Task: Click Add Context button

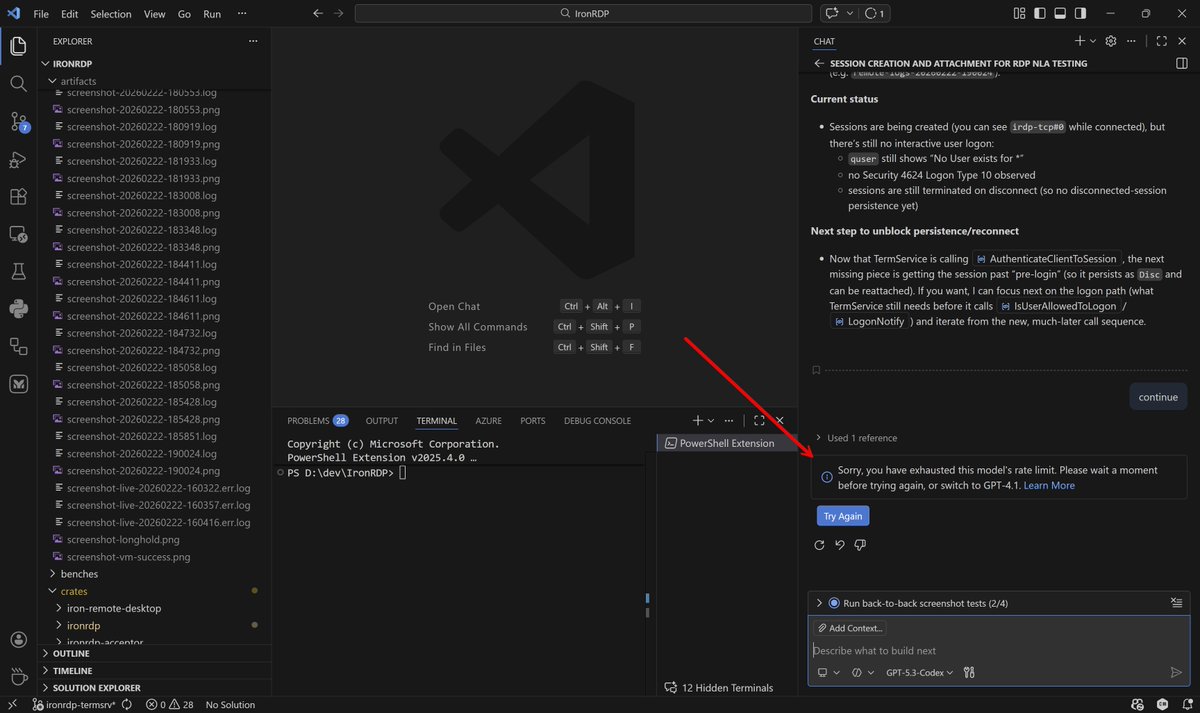Action: pos(850,628)
